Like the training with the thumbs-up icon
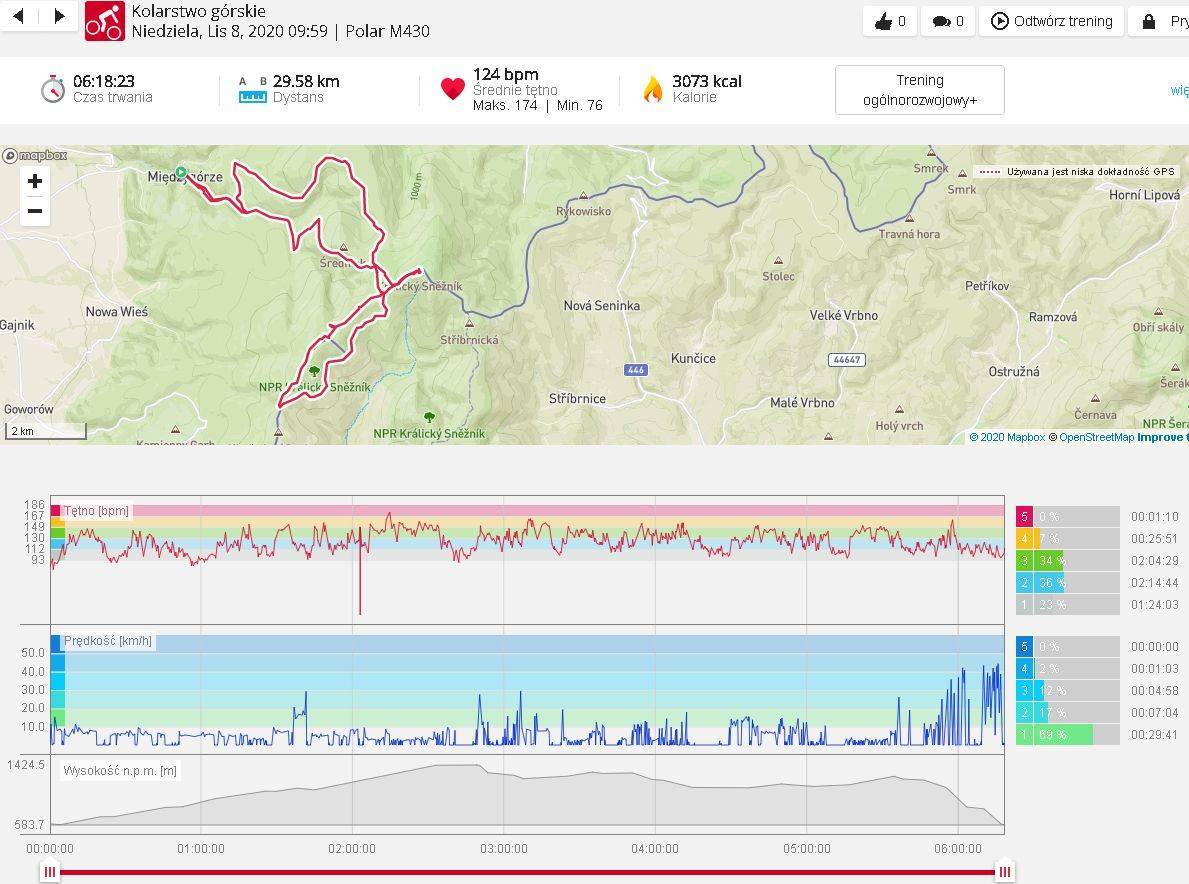This screenshot has height=884, width=1189. click(889, 21)
